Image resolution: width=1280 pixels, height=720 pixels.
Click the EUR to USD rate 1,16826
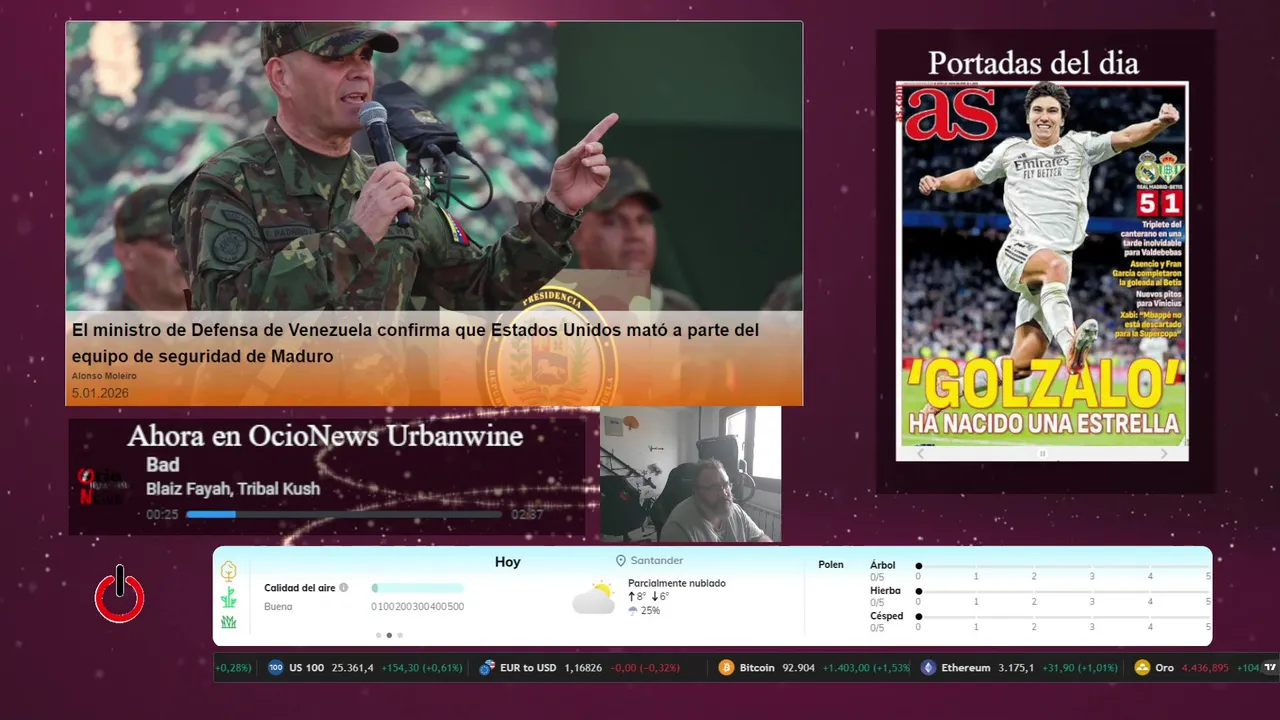pyautogui.click(x=583, y=667)
